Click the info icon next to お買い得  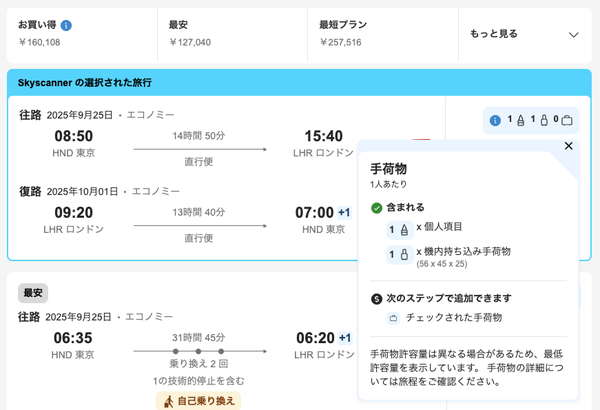[x=66, y=24]
